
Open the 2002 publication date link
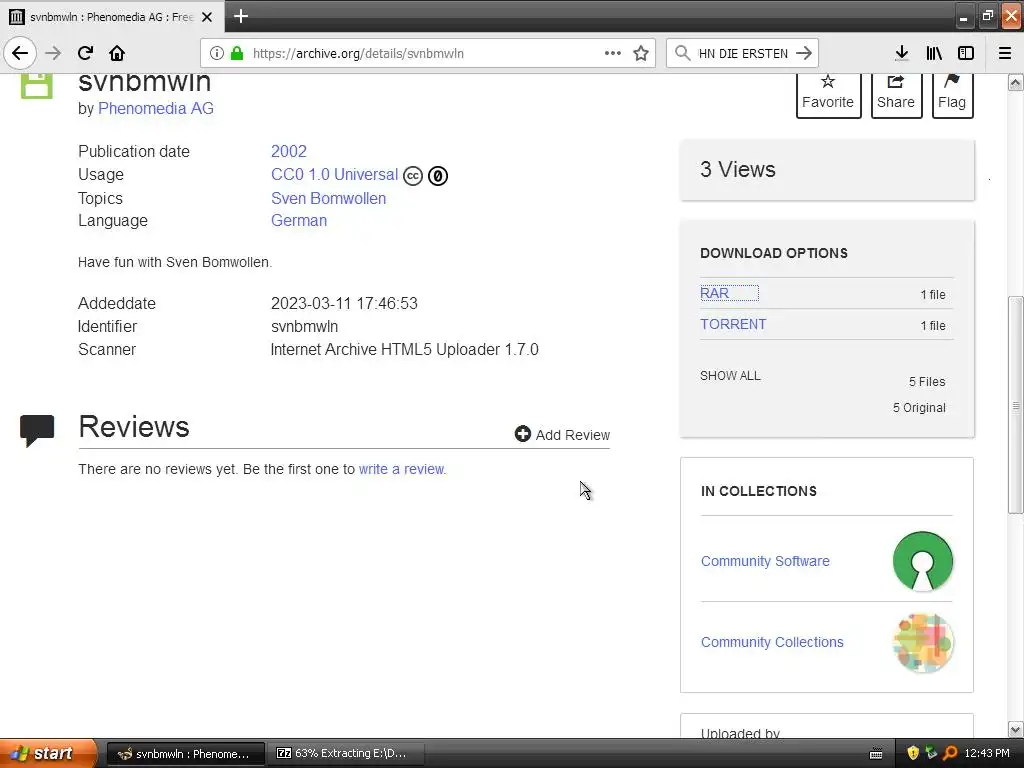pyautogui.click(x=289, y=152)
